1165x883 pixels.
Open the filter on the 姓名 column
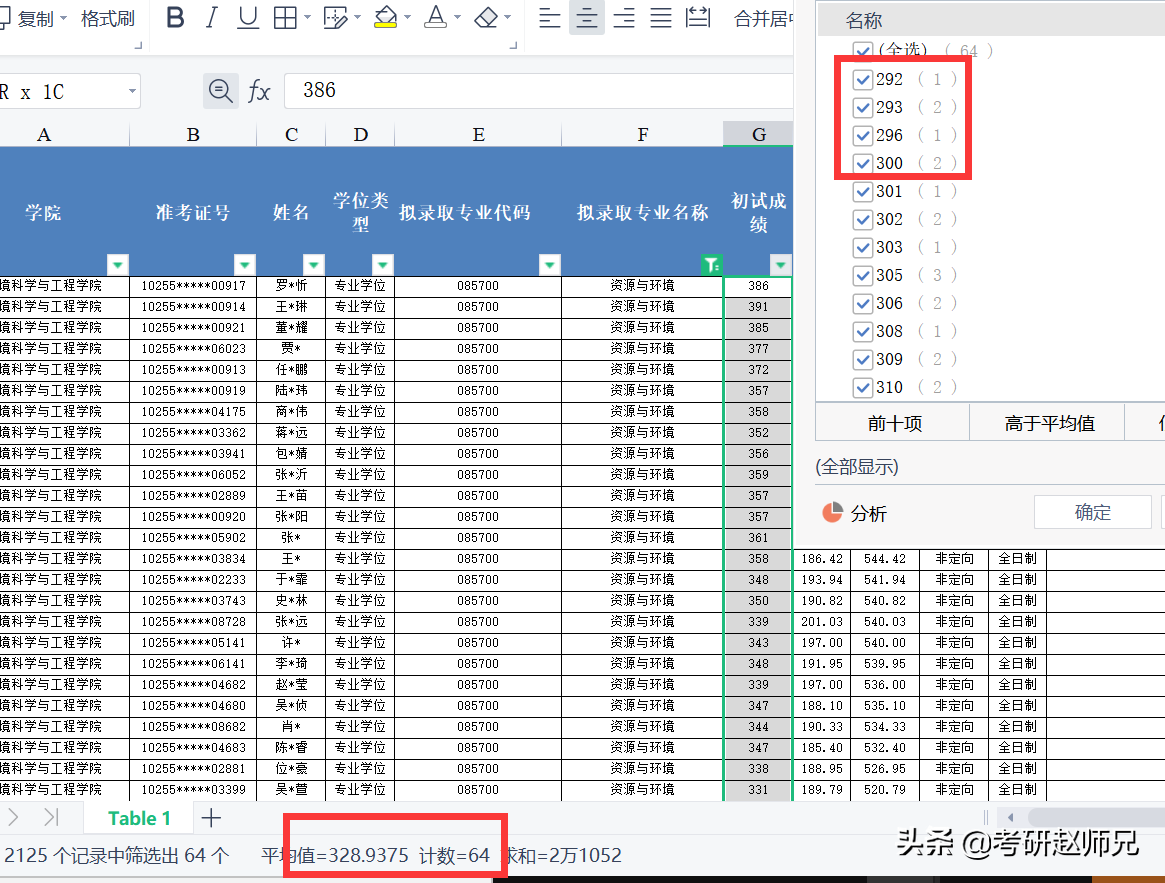[x=313, y=264]
